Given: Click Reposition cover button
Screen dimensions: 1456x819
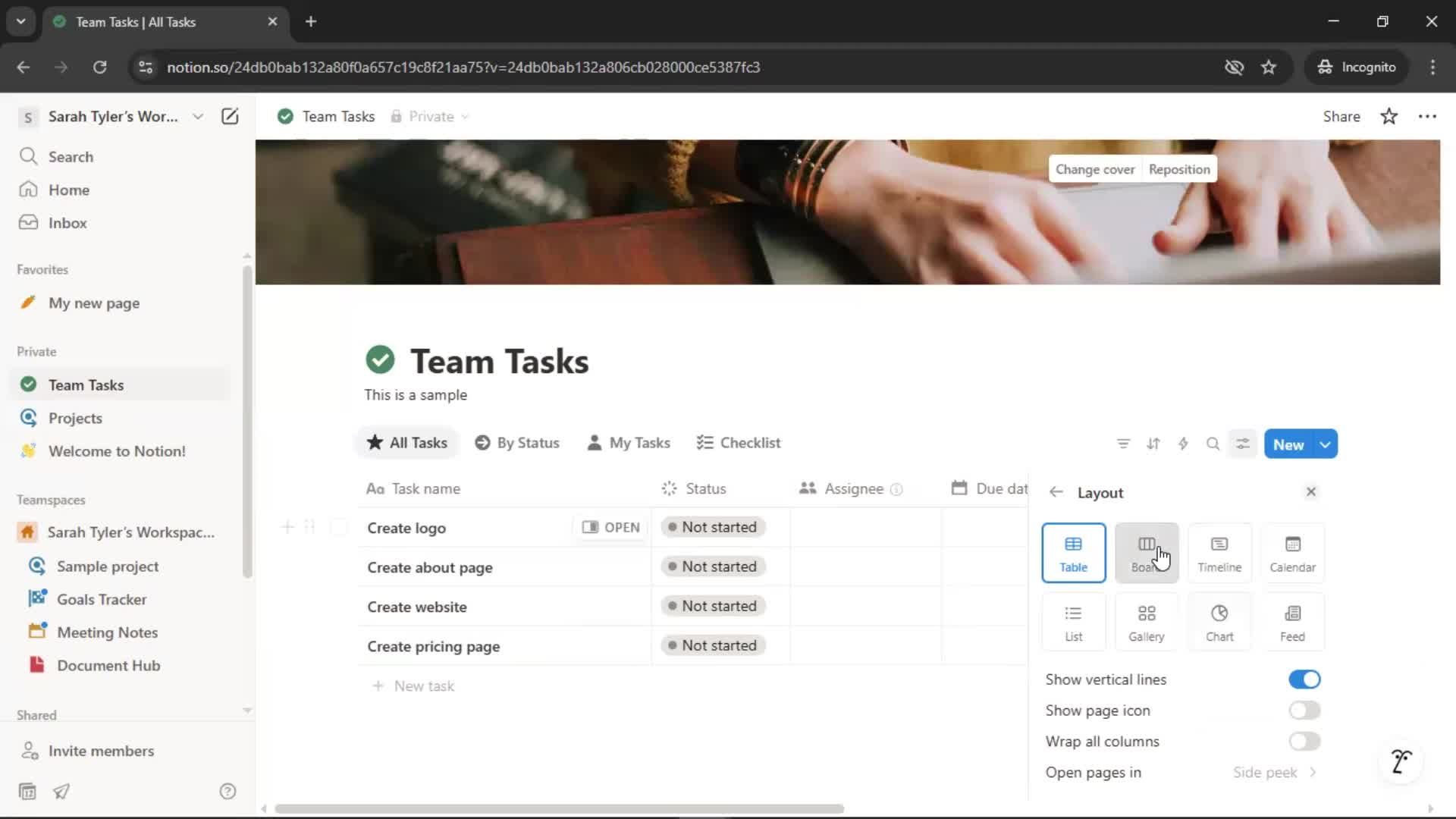Looking at the screenshot, I should 1179,169.
